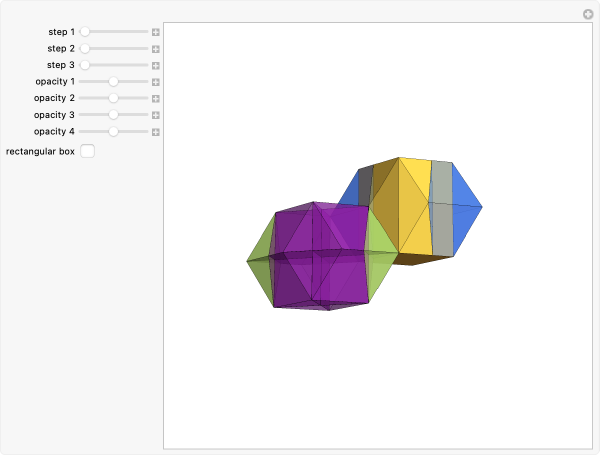Expand the step 1 slider controls
This screenshot has height=456, width=600.
click(156, 32)
